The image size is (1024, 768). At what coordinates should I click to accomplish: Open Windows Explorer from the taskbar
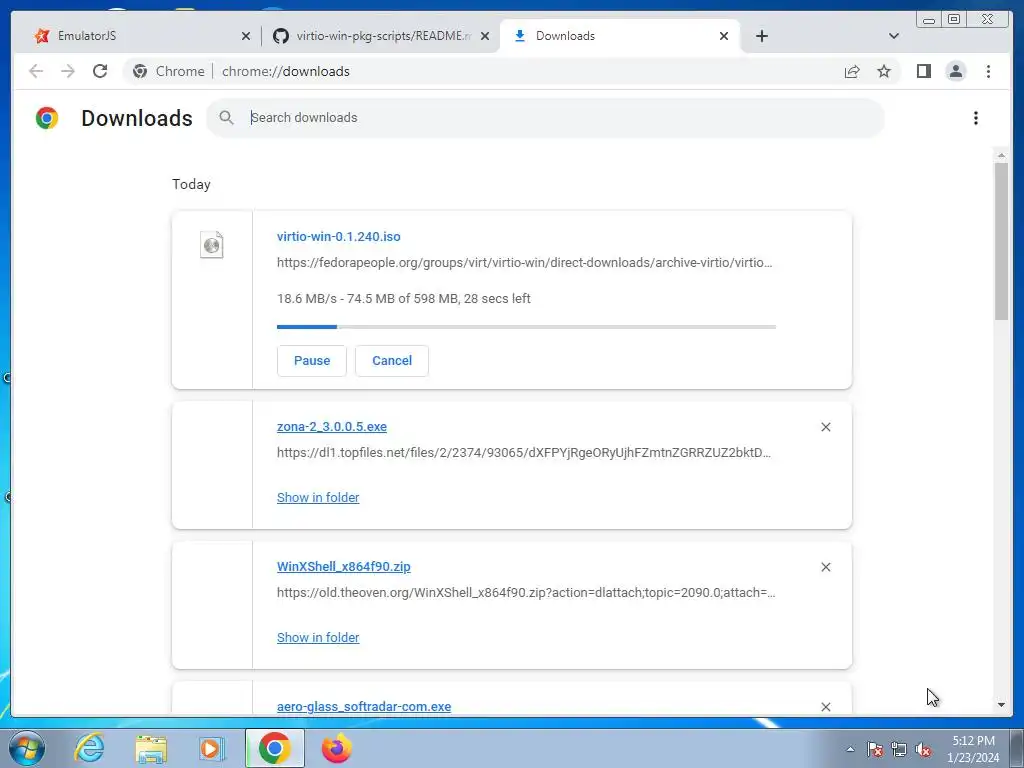[x=151, y=748]
